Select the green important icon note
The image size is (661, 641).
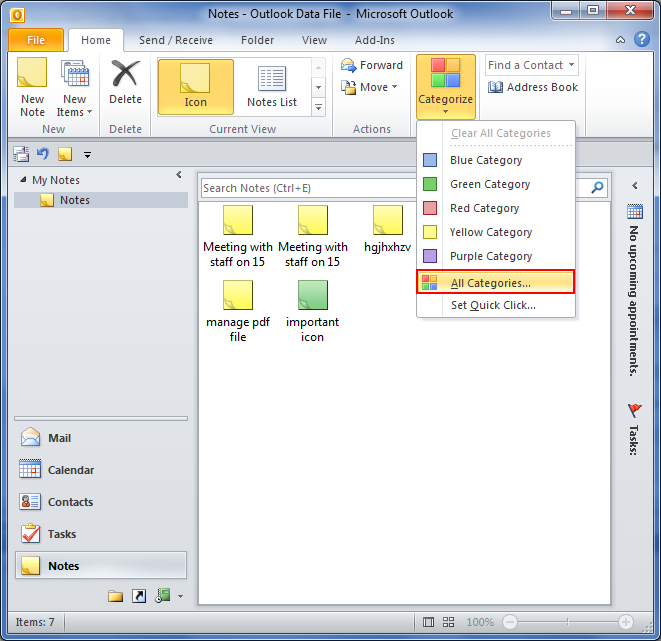coord(312,311)
